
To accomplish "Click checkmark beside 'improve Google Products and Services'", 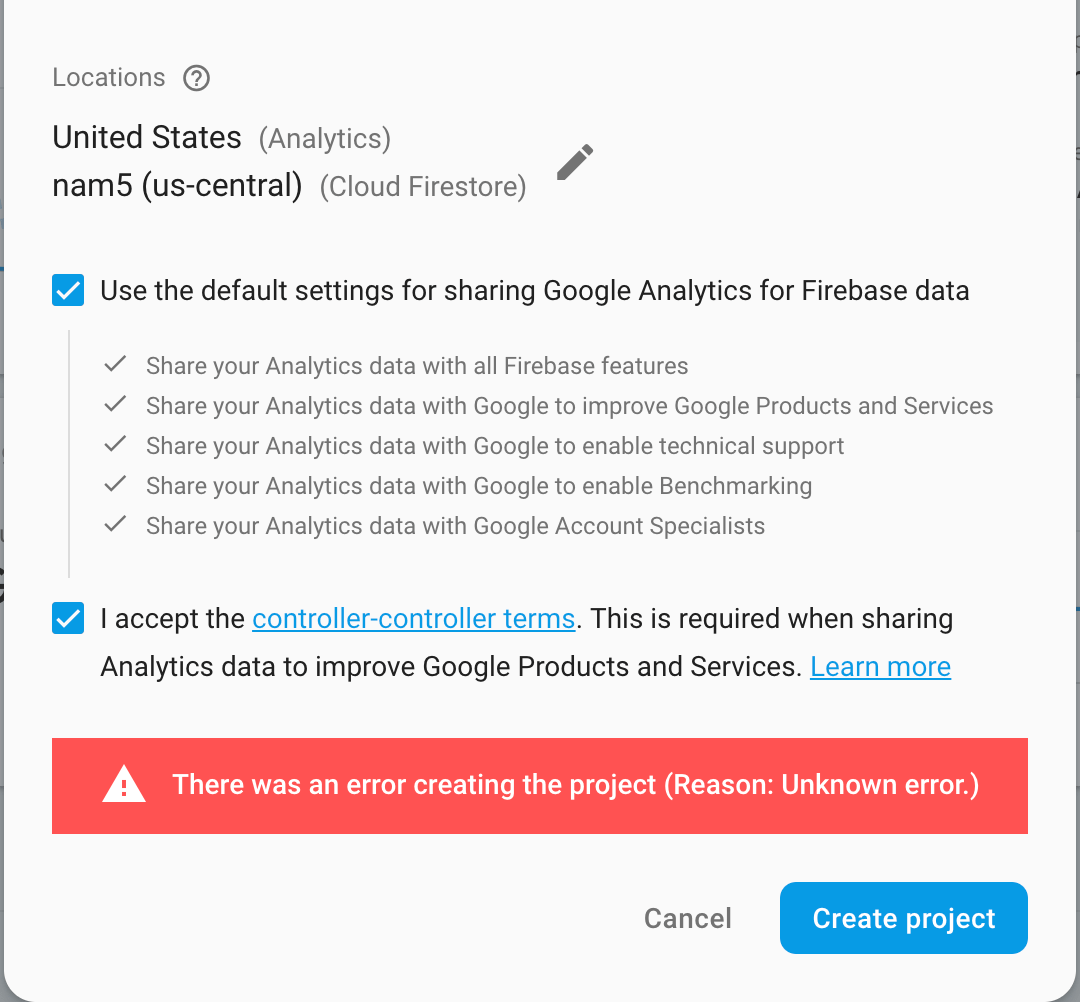I will pos(116,405).
